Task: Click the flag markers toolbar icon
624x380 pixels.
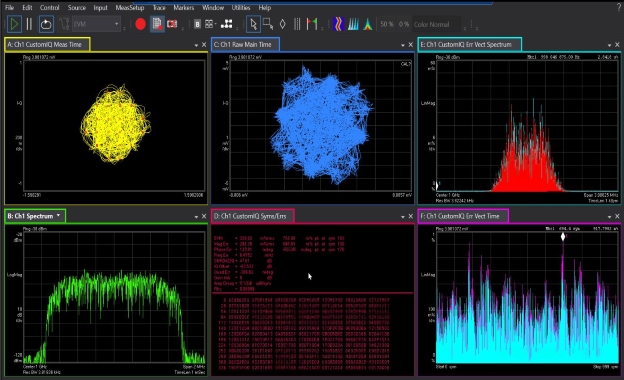Action: [x=312, y=24]
